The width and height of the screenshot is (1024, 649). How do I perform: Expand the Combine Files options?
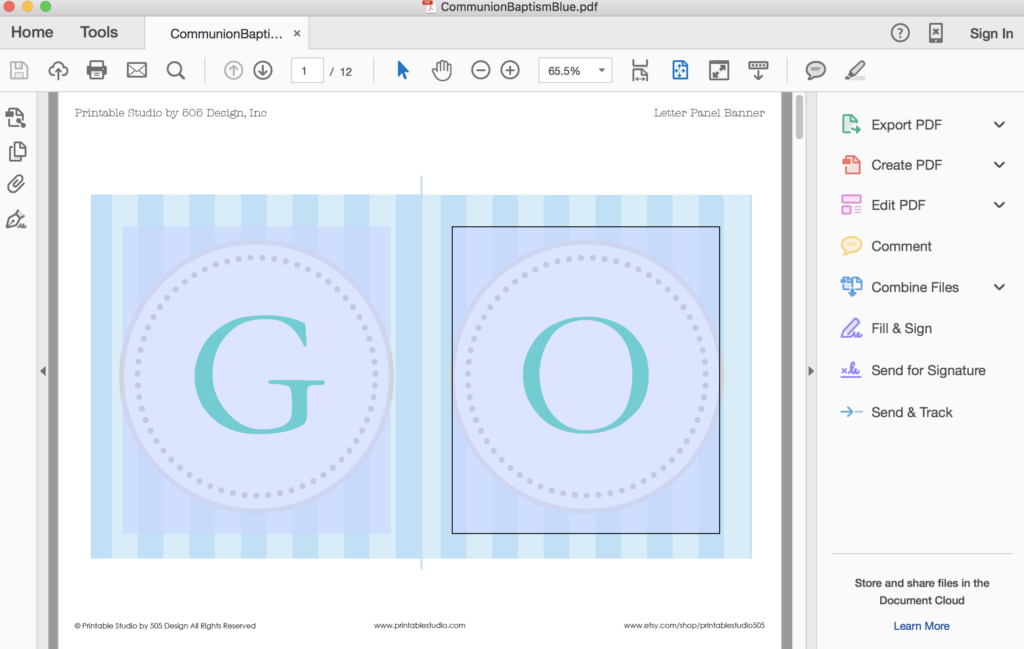pyautogui.click(x=998, y=287)
